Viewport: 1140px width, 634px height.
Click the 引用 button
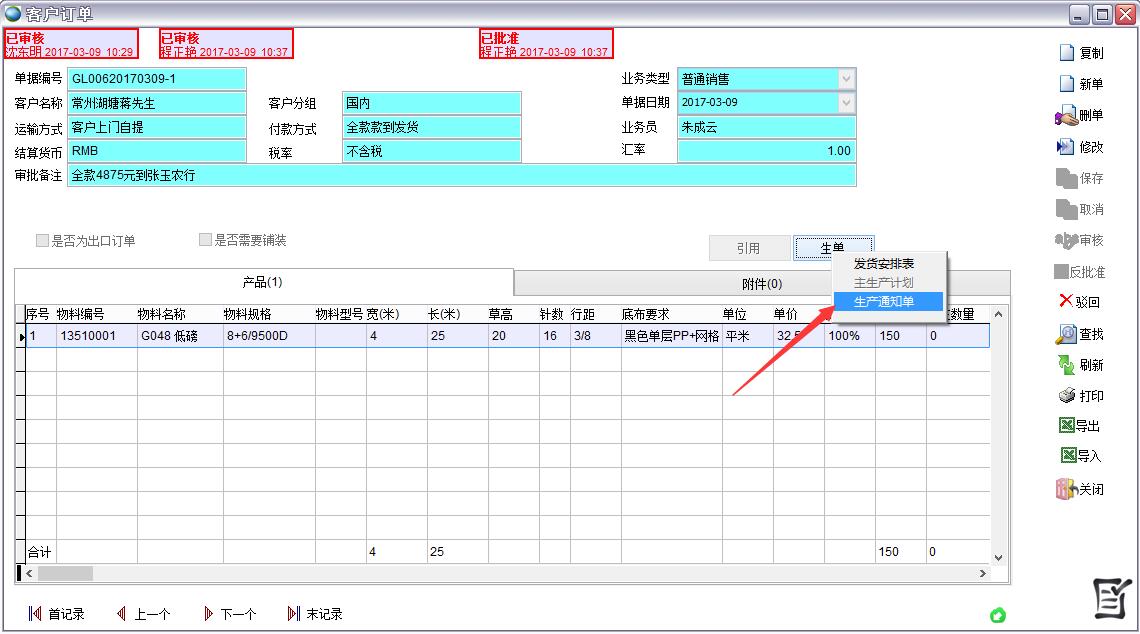(x=749, y=247)
